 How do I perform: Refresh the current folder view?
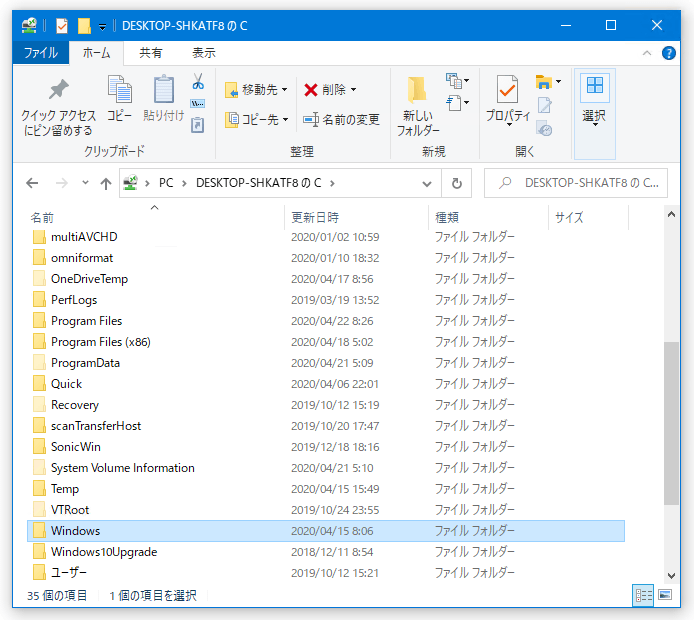tap(456, 183)
